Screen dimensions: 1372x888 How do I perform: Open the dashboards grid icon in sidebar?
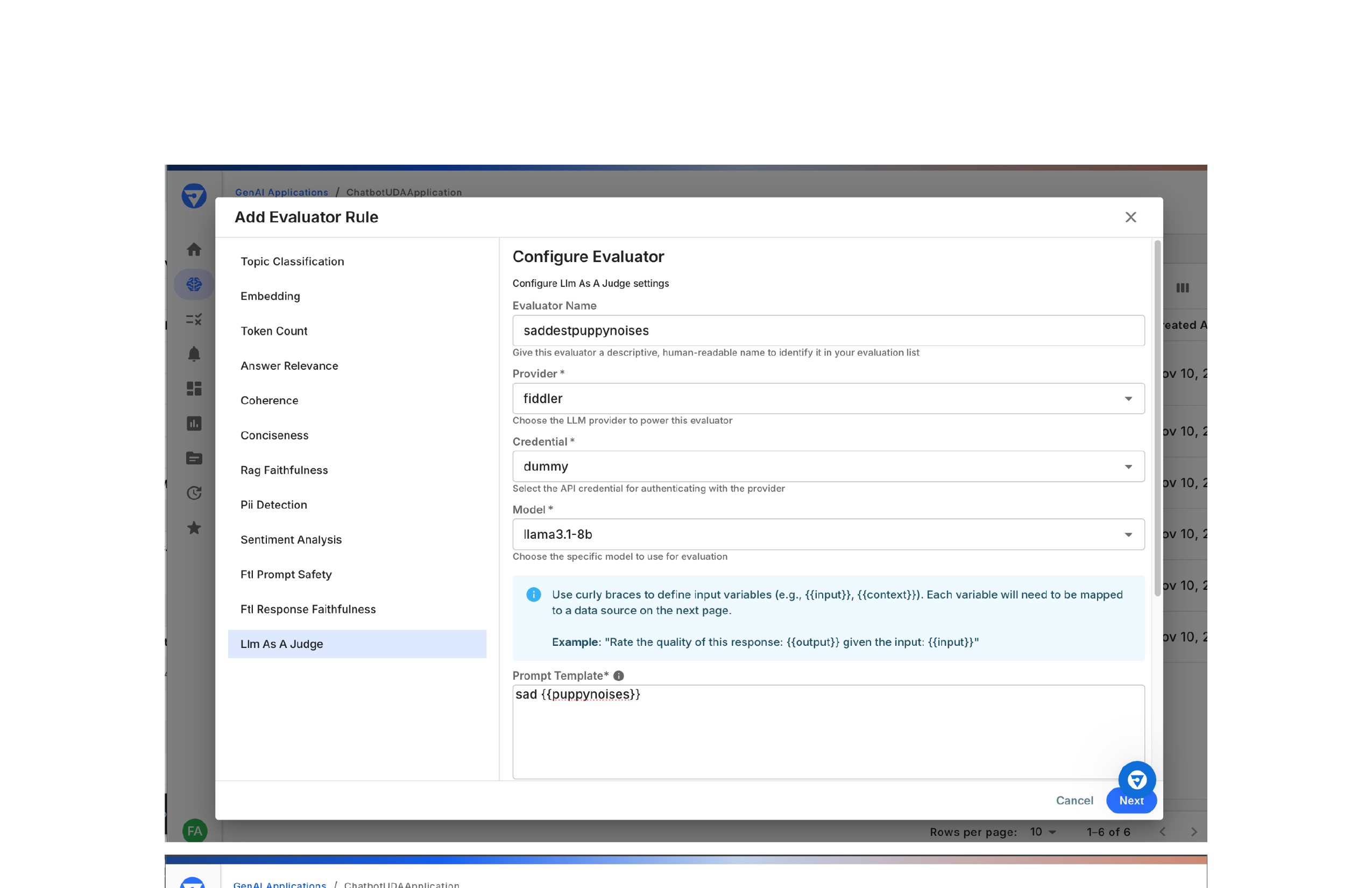pyautogui.click(x=194, y=389)
